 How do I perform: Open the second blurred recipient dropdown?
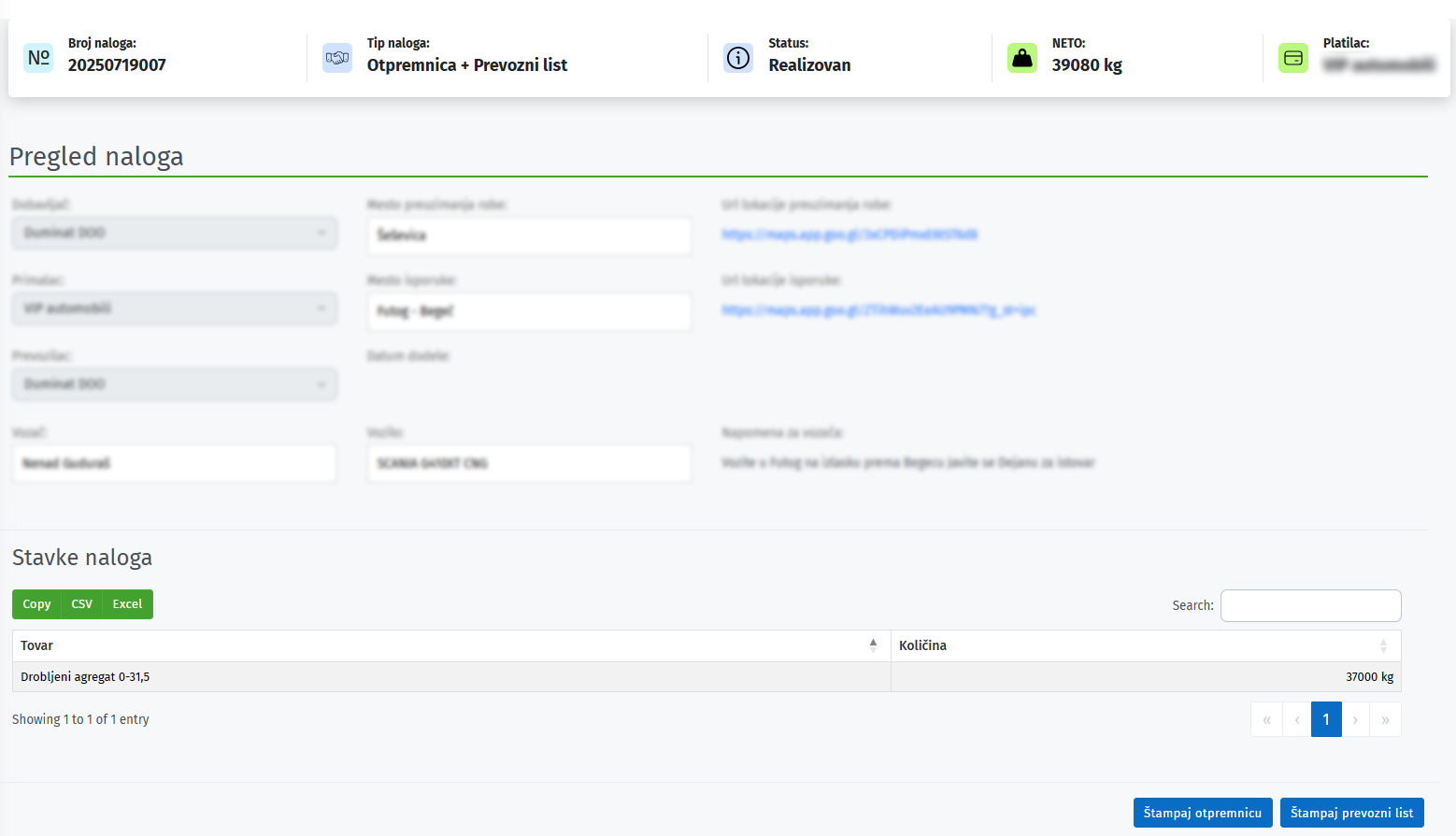[175, 308]
